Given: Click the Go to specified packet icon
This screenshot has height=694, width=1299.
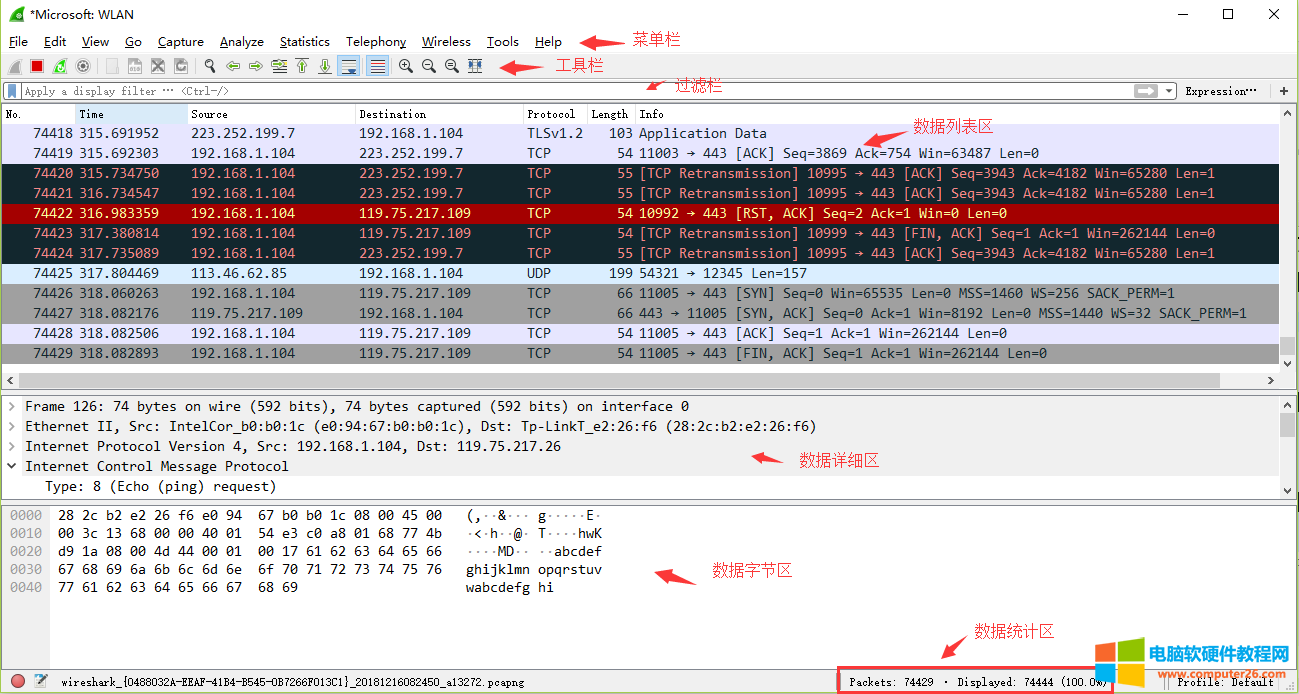Looking at the screenshot, I should click(279, 66).
